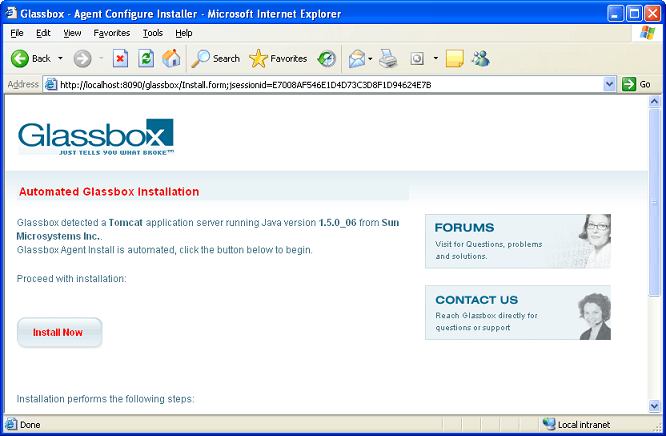
Task: Click the Glassbox logo
Action: 96,137
